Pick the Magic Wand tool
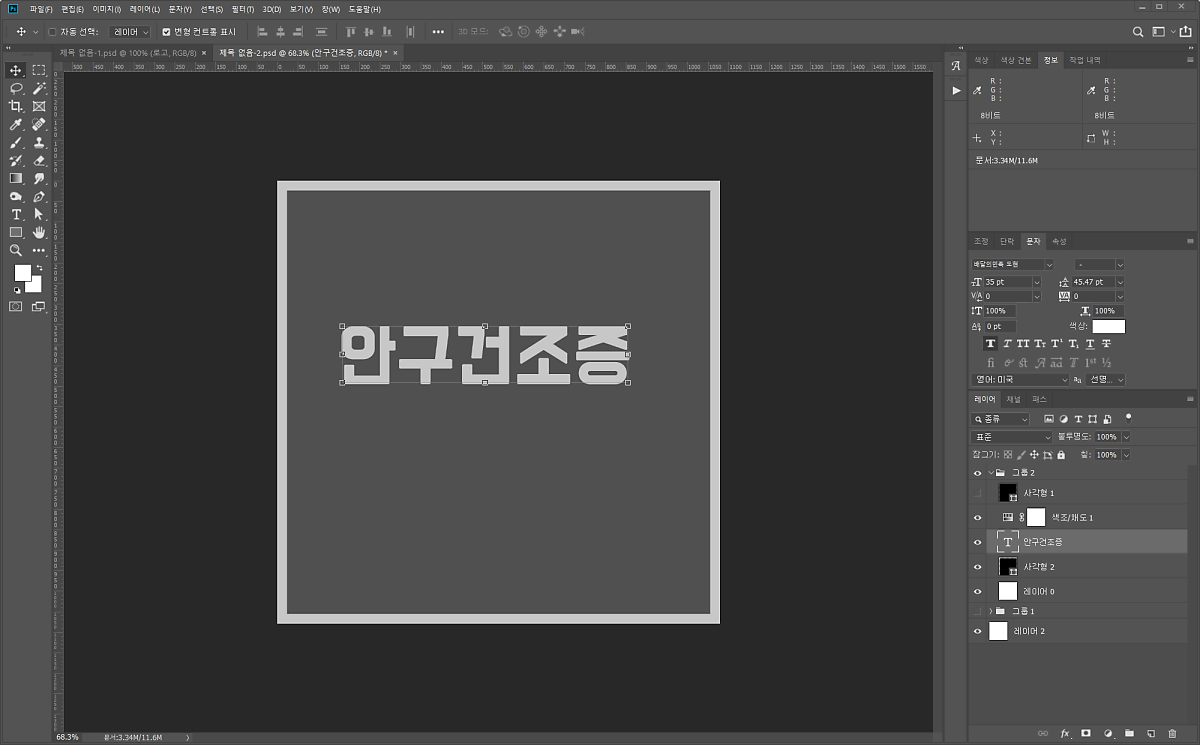The width and height of the screenshot is (1200, 745). (x=39, y=88)
